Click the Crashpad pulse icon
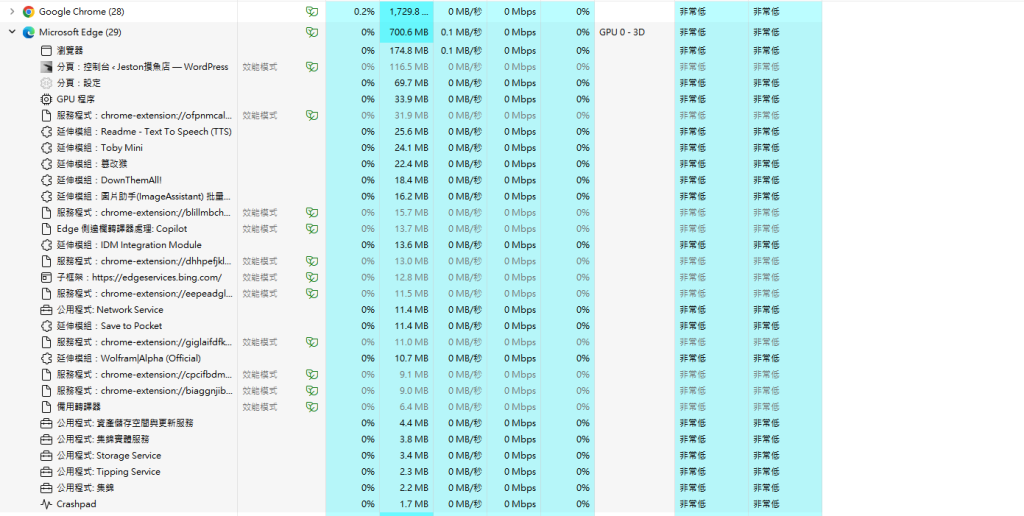Image resolution: width=1024 pixels, height=516 pixels. click(x=46, y=504)
